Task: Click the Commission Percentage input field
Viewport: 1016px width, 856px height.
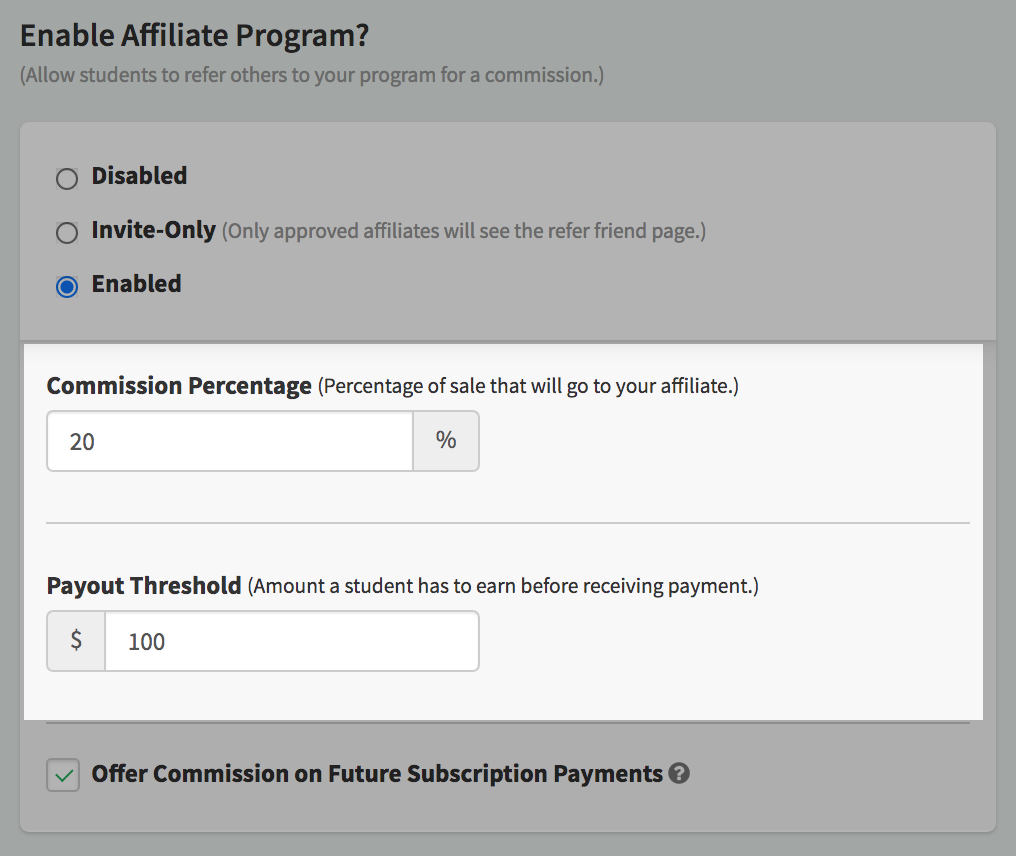Action: pos(230,441)
